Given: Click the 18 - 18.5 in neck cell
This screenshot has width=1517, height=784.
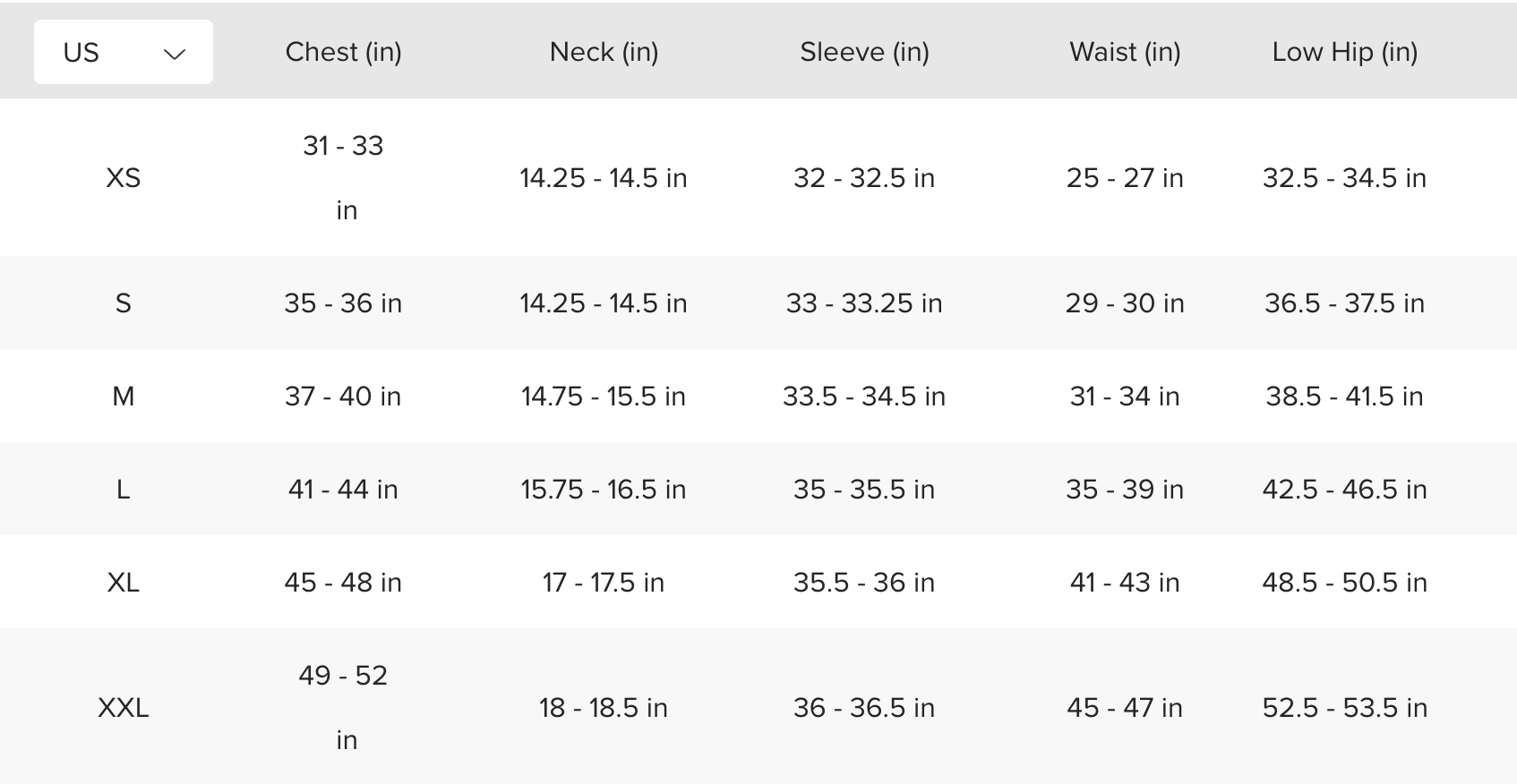Looking at the screenshot, I should [x=604, y=708].
